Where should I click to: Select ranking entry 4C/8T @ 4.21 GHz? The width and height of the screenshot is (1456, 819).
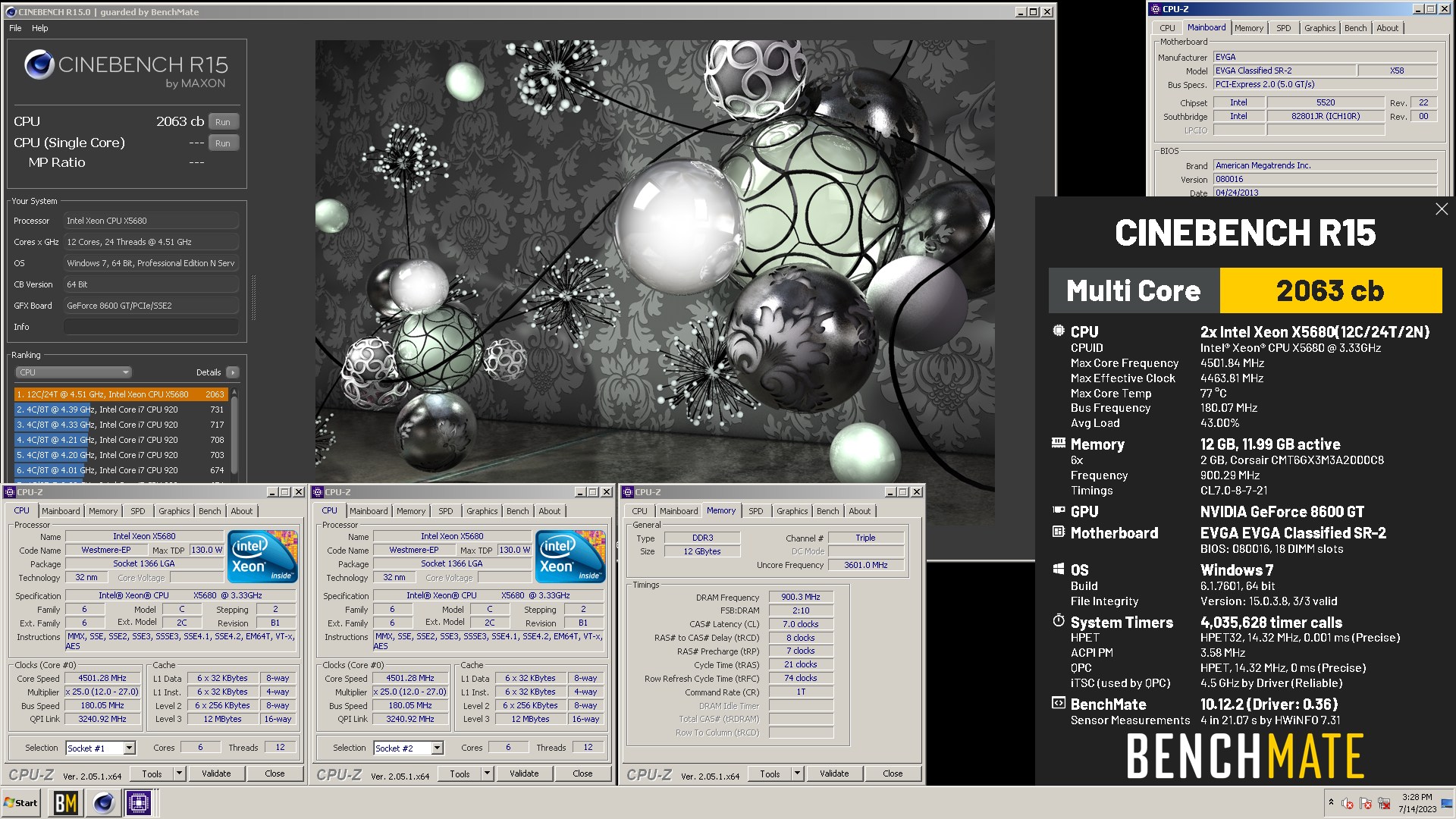(x=120, y=440)
